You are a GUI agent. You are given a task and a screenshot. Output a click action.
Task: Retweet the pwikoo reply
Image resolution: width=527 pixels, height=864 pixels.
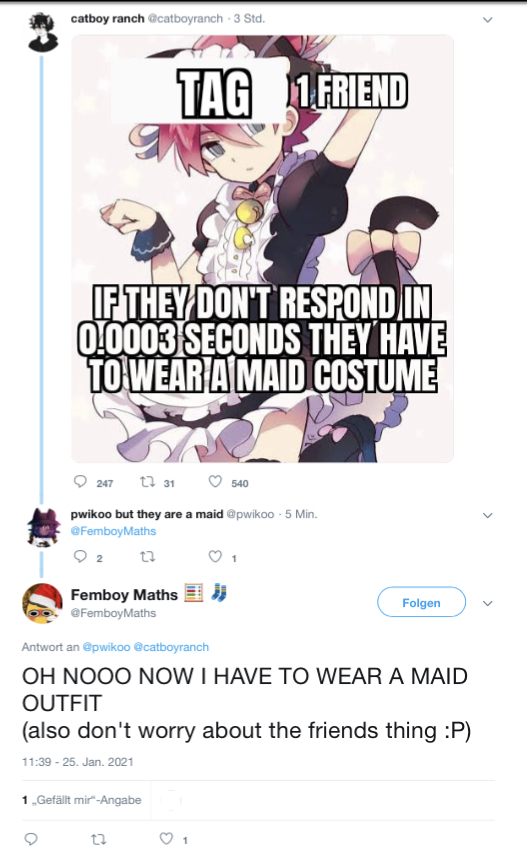pyautogui.click(x=147, y=557)
